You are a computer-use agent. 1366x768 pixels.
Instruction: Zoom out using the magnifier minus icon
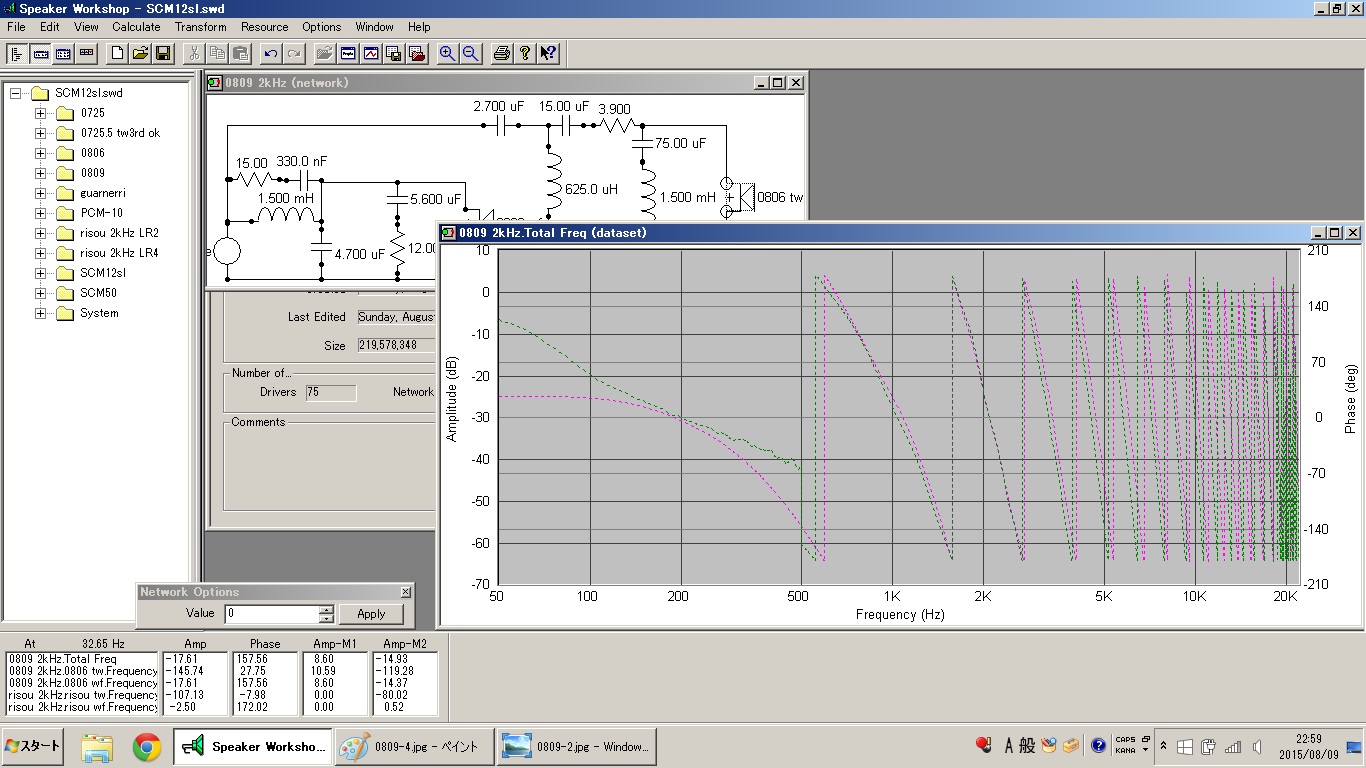[470, 53]
